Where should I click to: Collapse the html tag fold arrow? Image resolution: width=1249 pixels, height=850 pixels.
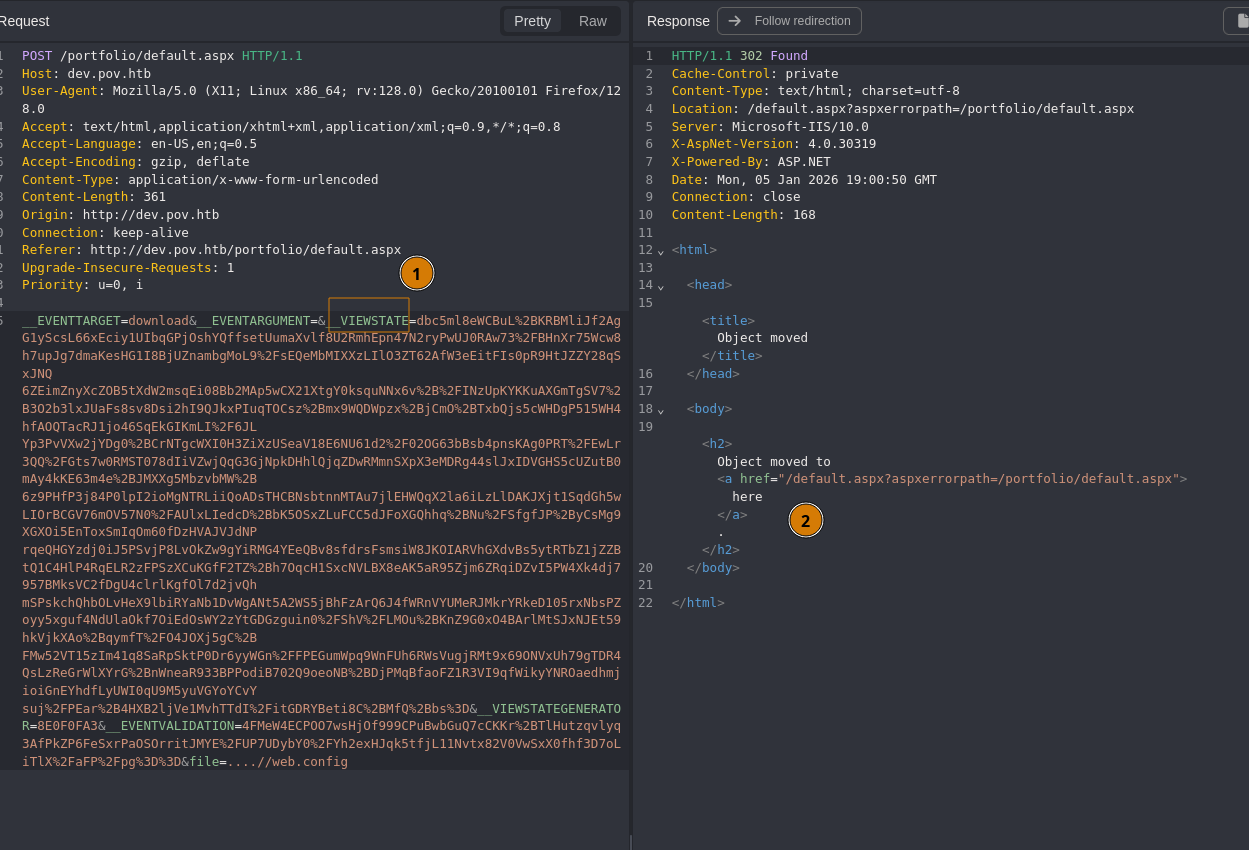click(x=661, y=251)
